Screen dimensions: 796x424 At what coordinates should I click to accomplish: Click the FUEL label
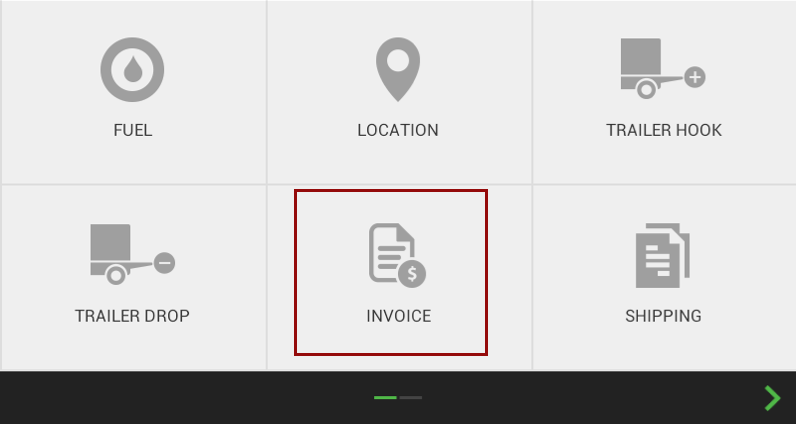[x=132, y=131]
